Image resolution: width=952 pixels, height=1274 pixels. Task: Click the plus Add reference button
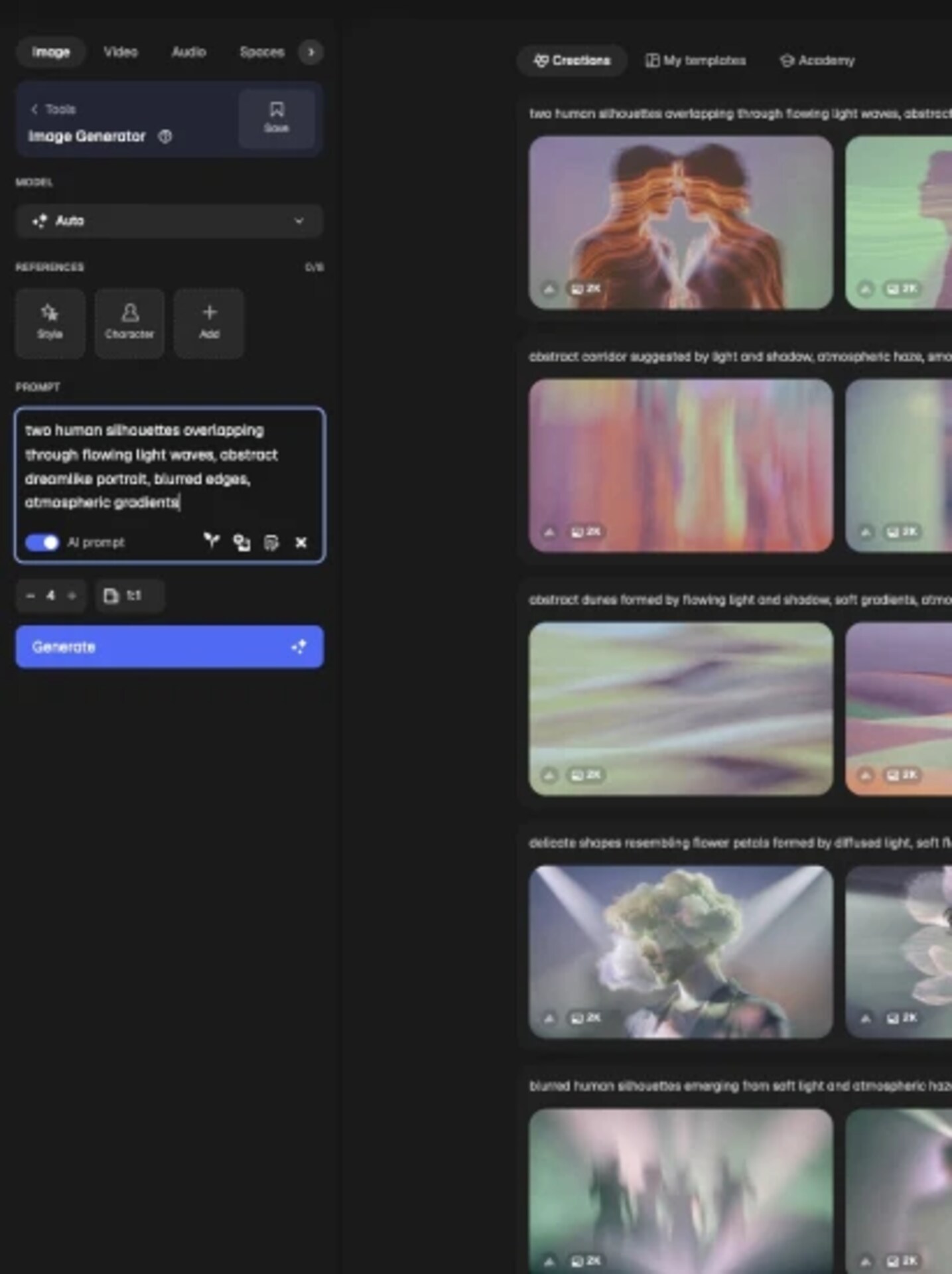[x=209, y=322]
